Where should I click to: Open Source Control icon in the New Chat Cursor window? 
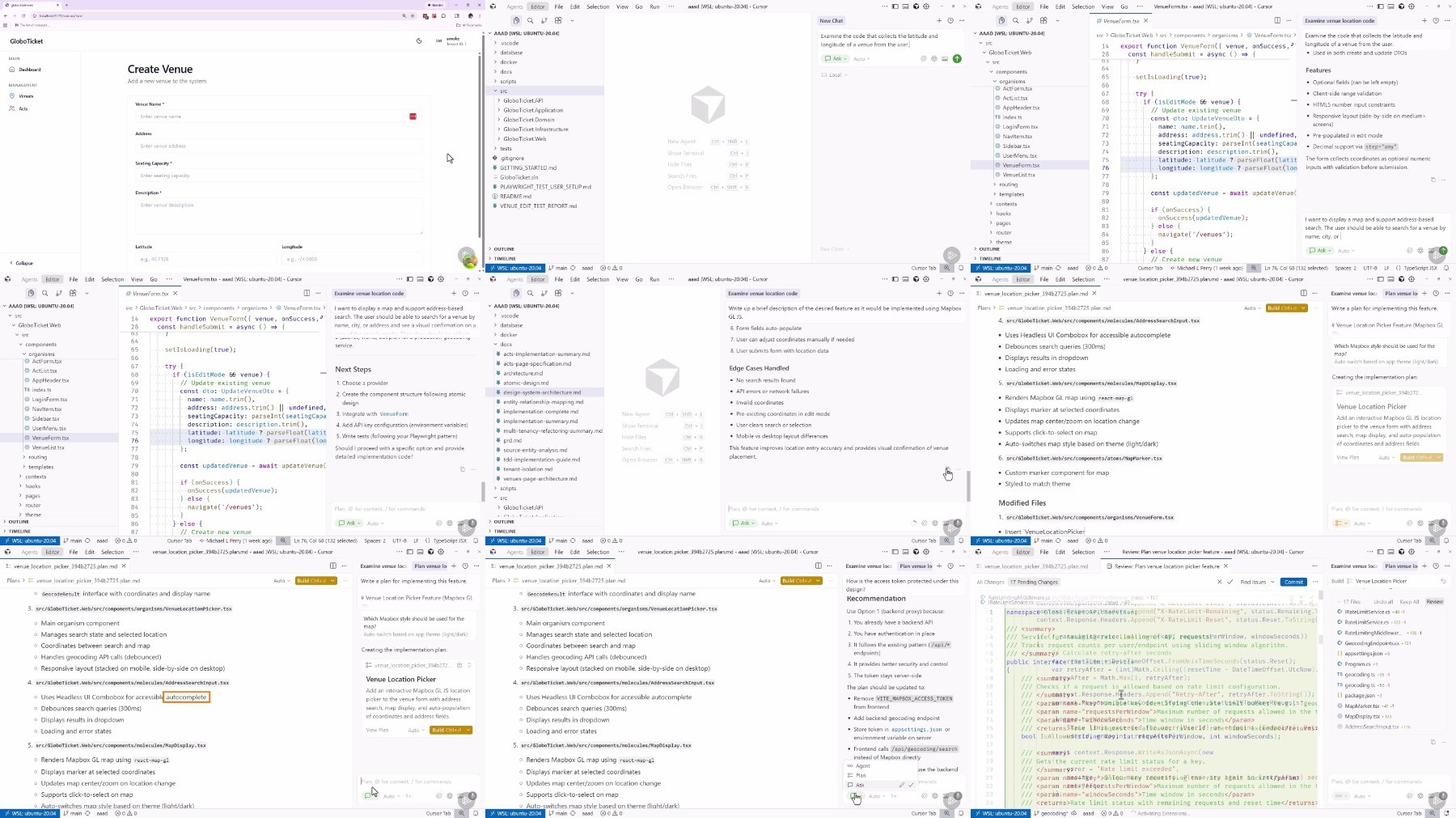pyautogui.click(x=544, y=20)
